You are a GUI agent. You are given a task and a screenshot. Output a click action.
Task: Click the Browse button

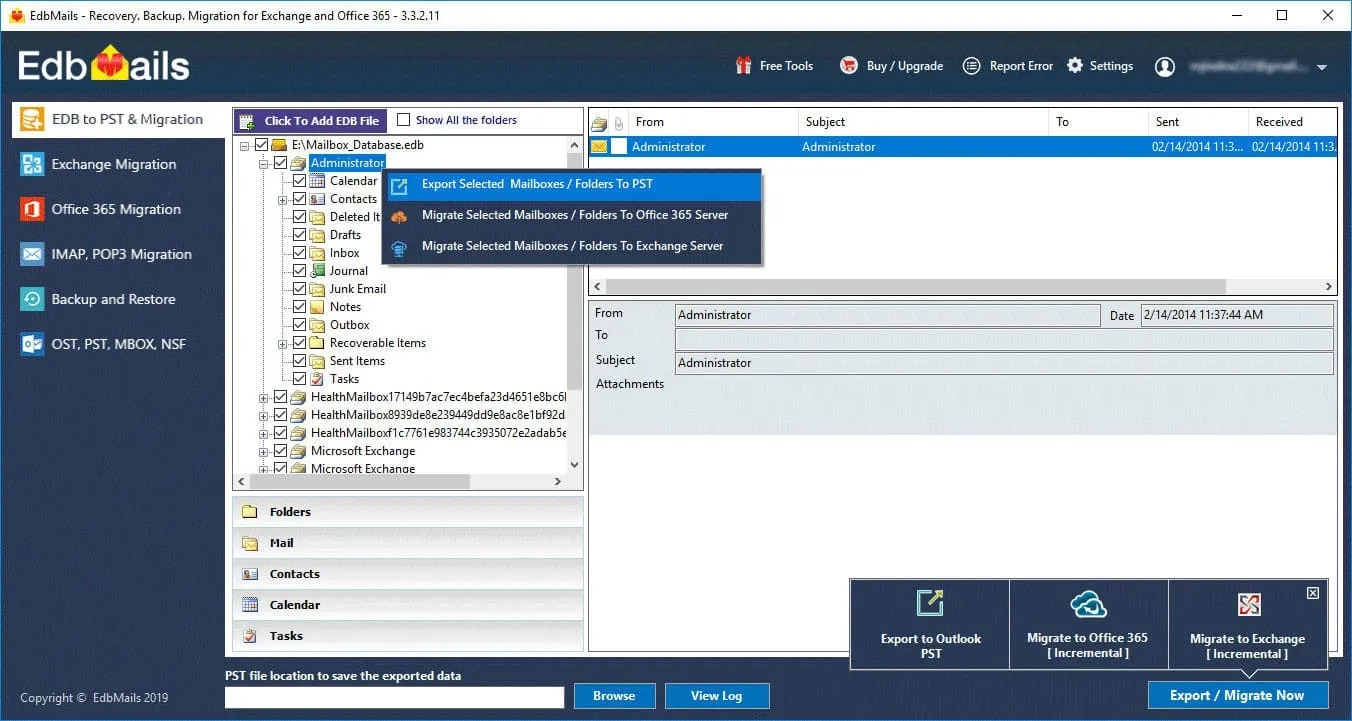[614, 696]
